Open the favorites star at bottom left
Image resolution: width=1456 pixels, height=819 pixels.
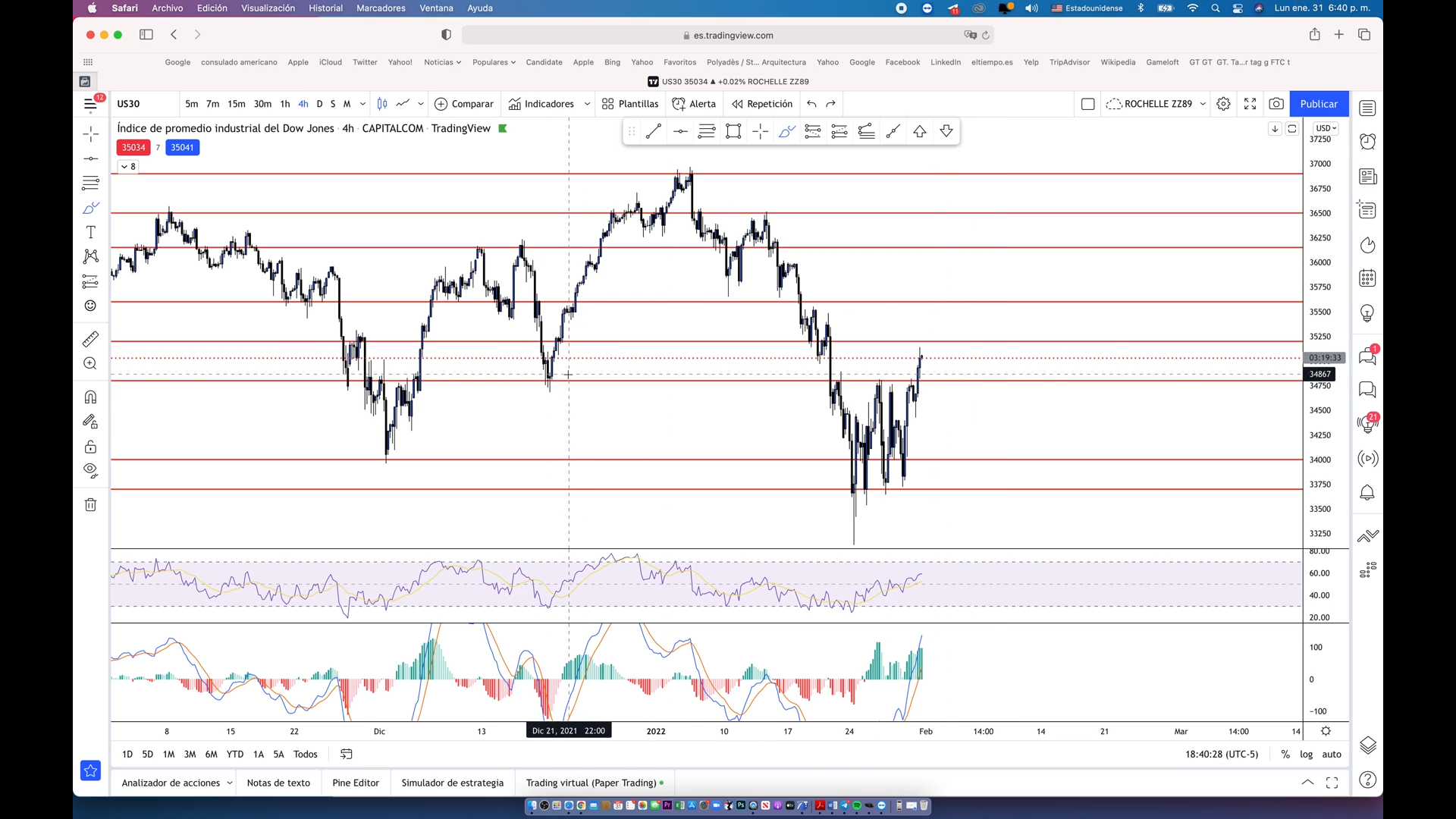tap(90, 771)
